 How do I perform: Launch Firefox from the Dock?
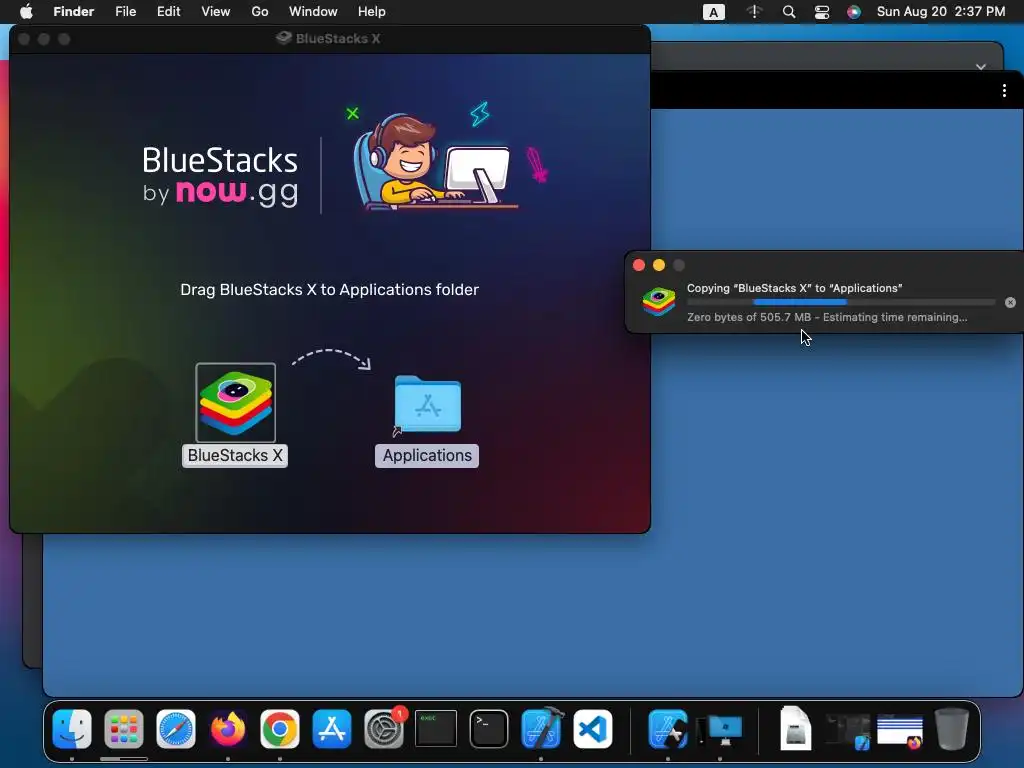(x=228, y=729)
